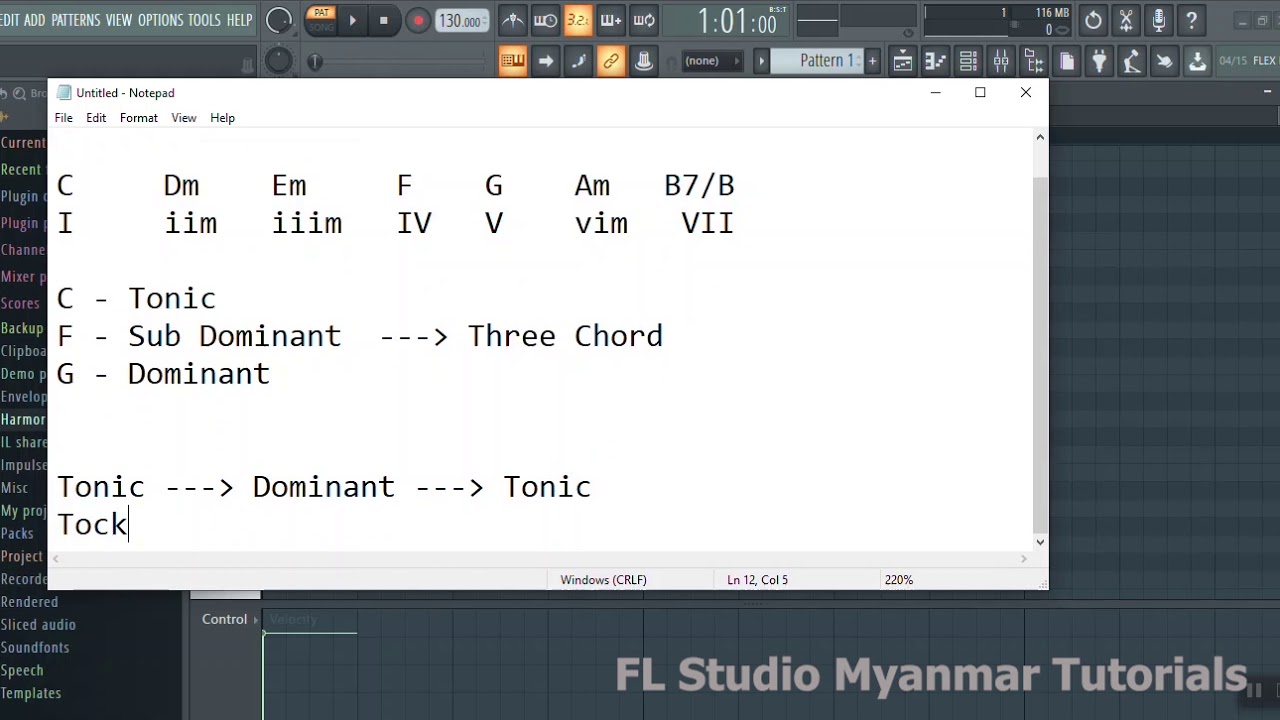The width and height of the screenshot is (1280, 720).
Task: Click the scissors audio editor icon
Action: pyautogui.click(x=1126, y=20)
